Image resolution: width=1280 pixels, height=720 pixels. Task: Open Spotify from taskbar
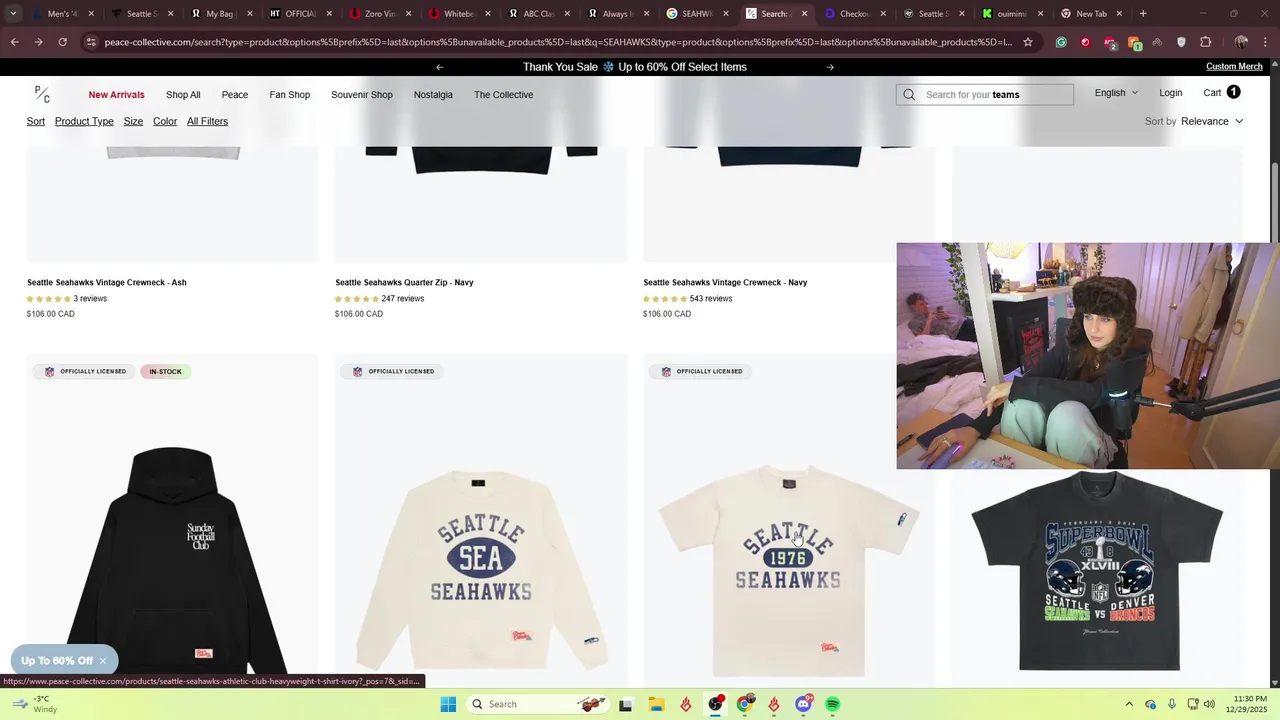click(x=832, y=704)
